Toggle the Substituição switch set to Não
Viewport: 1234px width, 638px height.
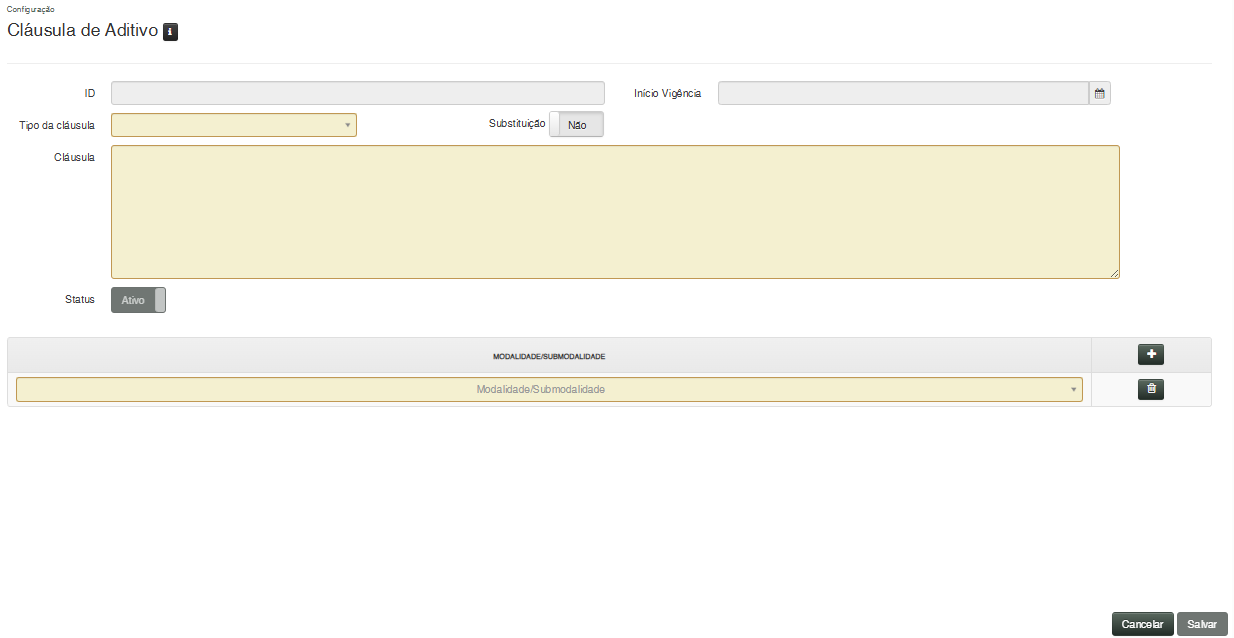(577, 125)
